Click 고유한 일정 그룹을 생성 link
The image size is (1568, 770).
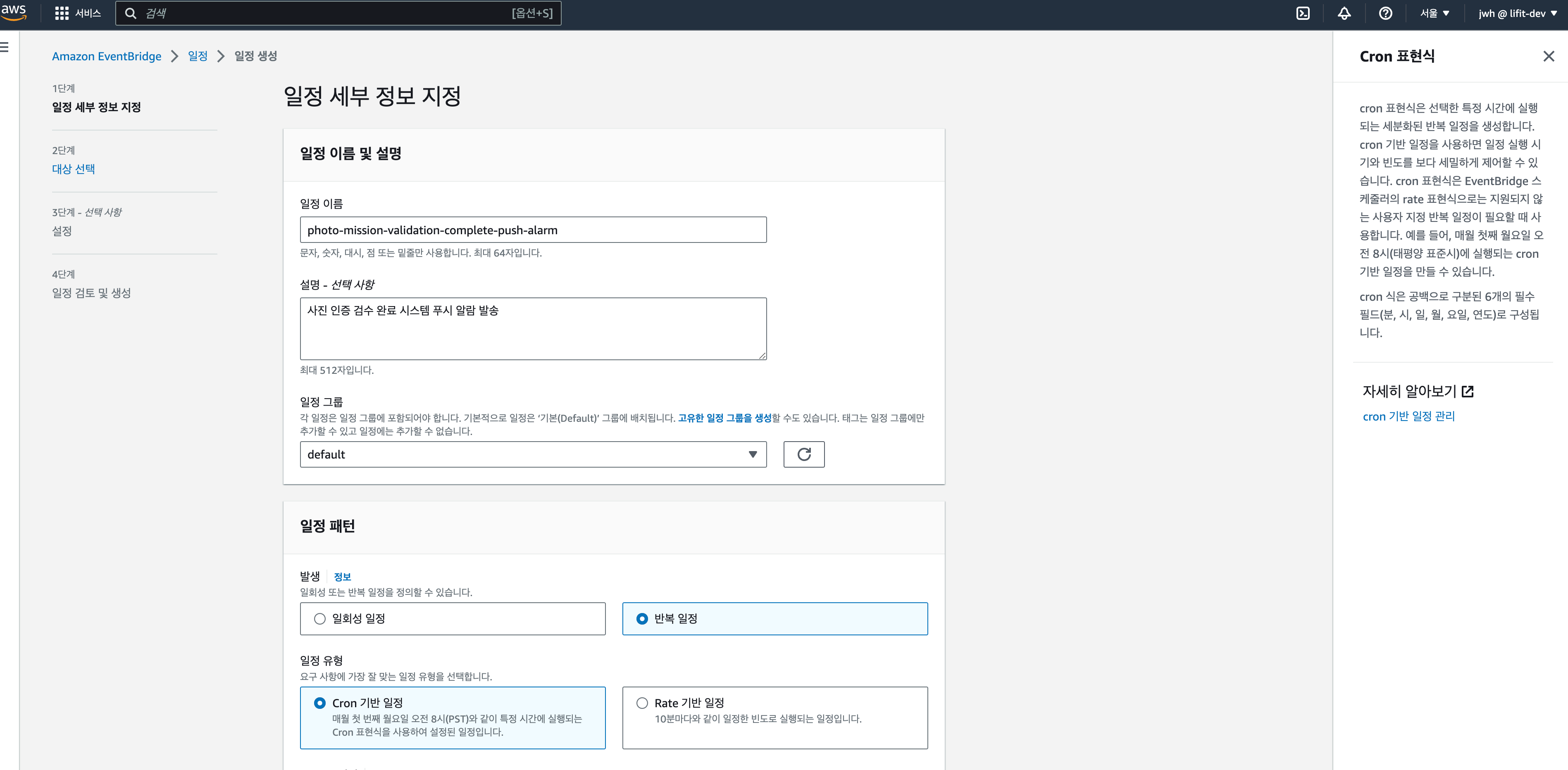(x=724, y=418)
